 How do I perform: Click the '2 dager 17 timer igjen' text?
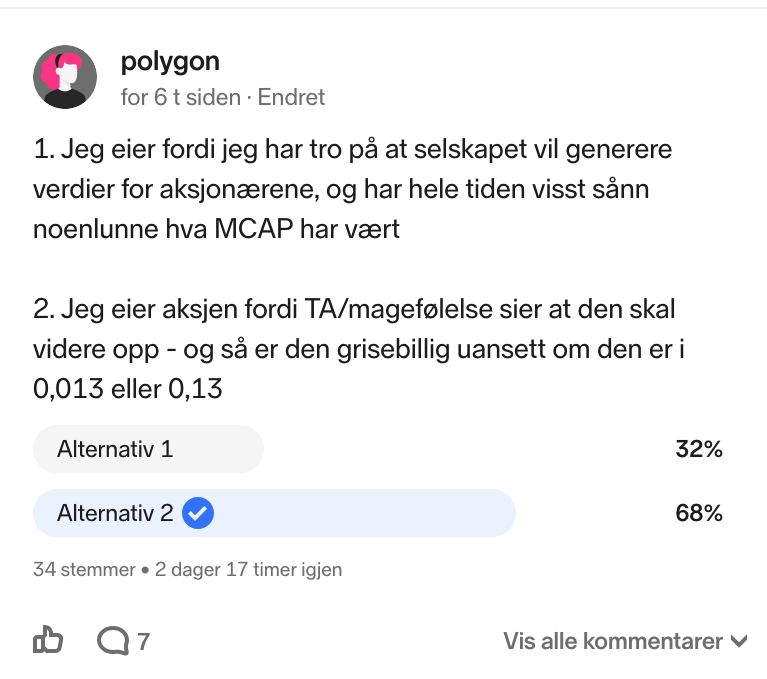click(x=248, y=569)
